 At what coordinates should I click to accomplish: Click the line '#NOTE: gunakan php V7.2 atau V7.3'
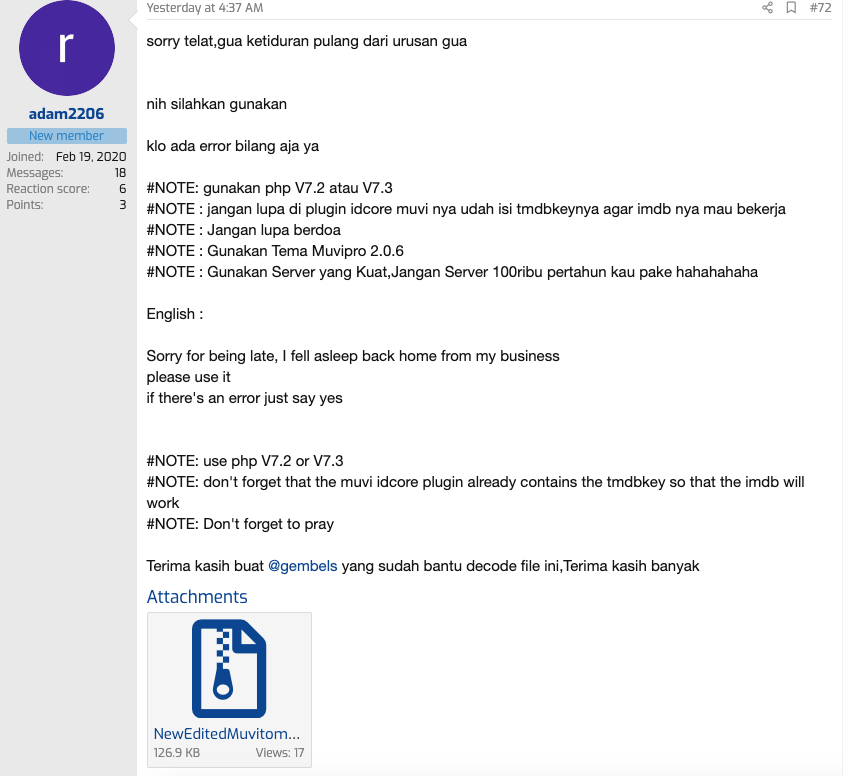pyautogui.click(x=269, y=188)
